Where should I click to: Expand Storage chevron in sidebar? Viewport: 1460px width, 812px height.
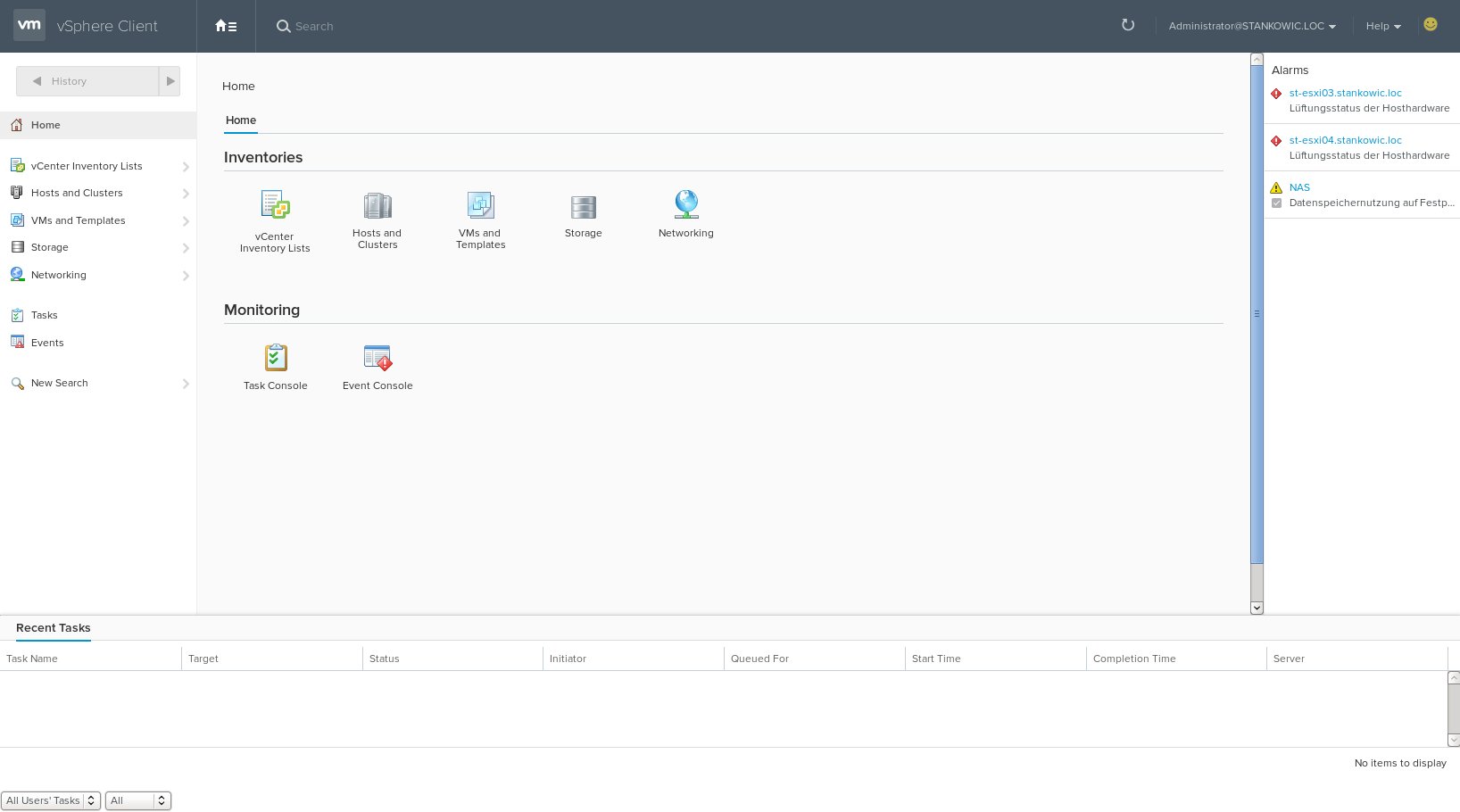pyautogui.click(x=186, y=248)
